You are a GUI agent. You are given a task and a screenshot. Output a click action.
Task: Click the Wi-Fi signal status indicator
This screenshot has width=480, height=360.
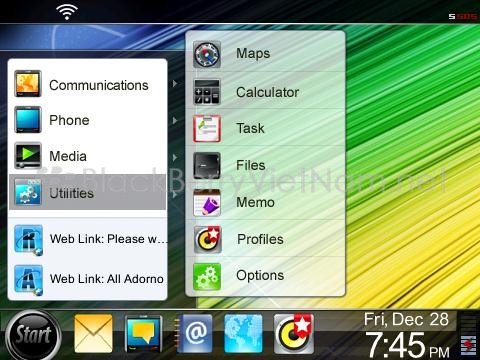pos(67,12)
